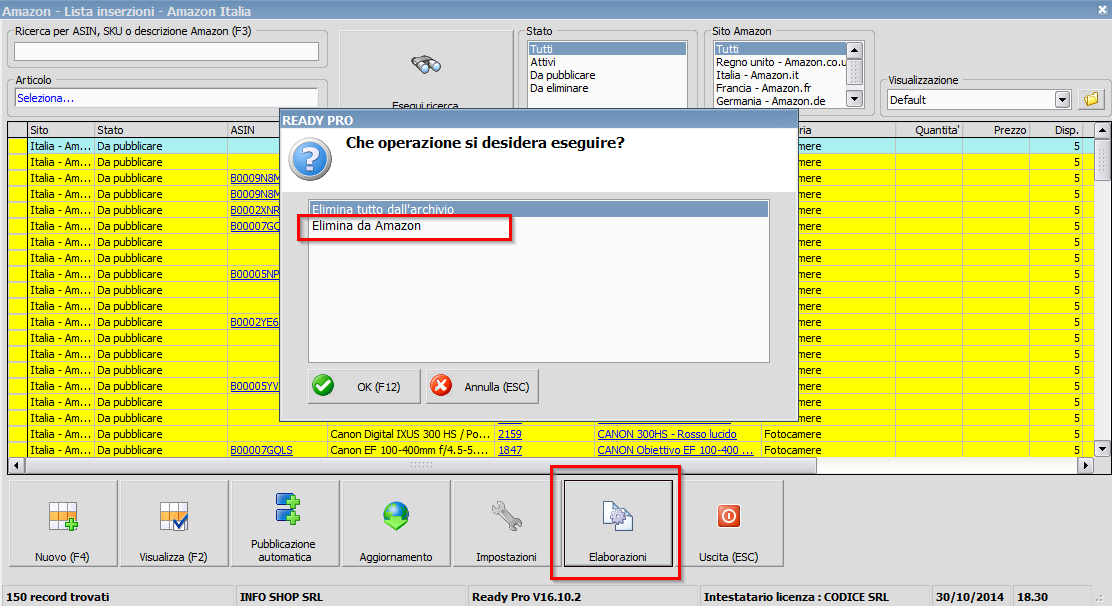
Task: Sort by the Disp. column header
Action: [1056, 130]
